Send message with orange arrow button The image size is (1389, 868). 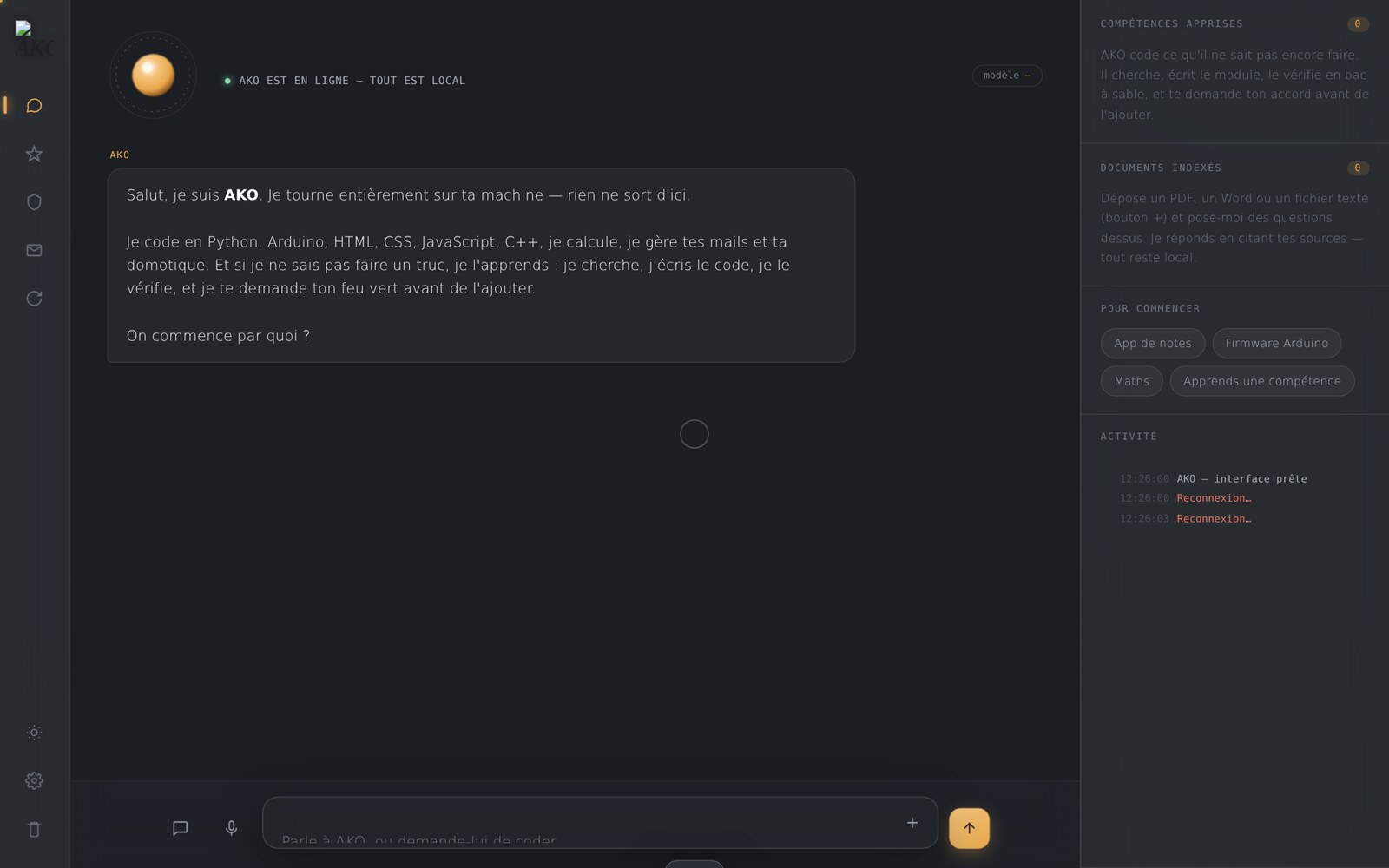click(x=969, y=828)
